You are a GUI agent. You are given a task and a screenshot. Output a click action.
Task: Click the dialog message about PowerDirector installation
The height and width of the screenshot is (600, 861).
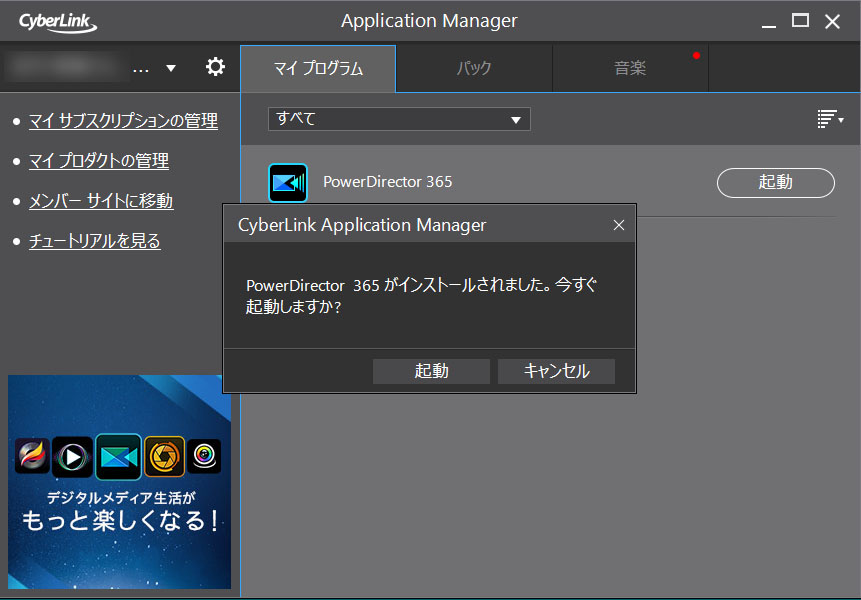(421, 295)
